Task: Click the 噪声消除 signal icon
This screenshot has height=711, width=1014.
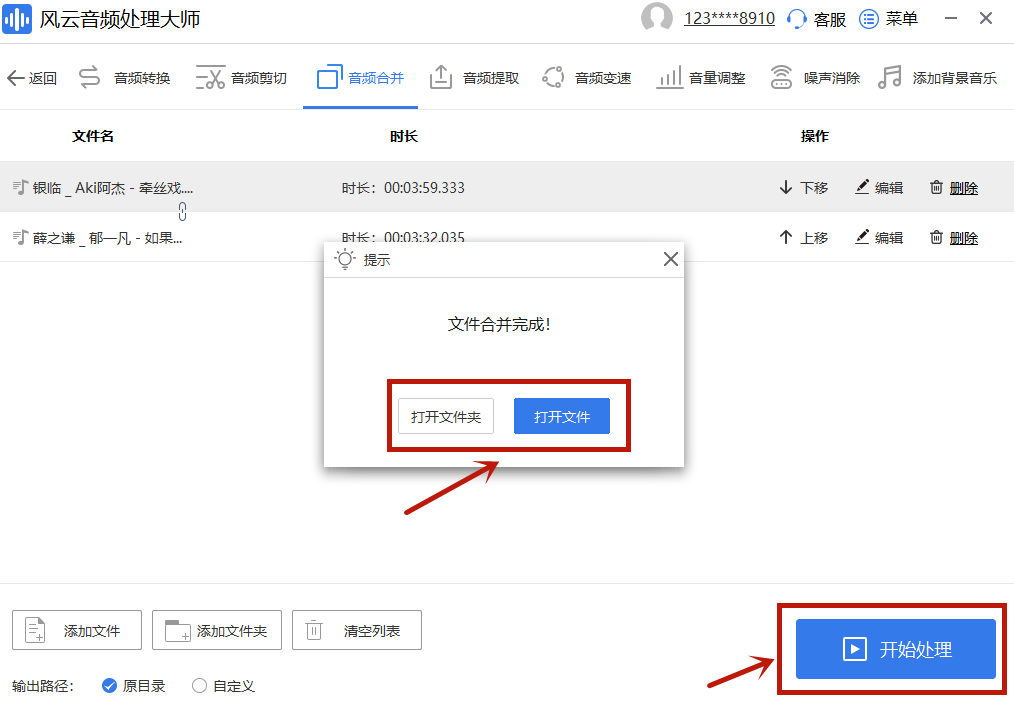Action: click(781, 76)
